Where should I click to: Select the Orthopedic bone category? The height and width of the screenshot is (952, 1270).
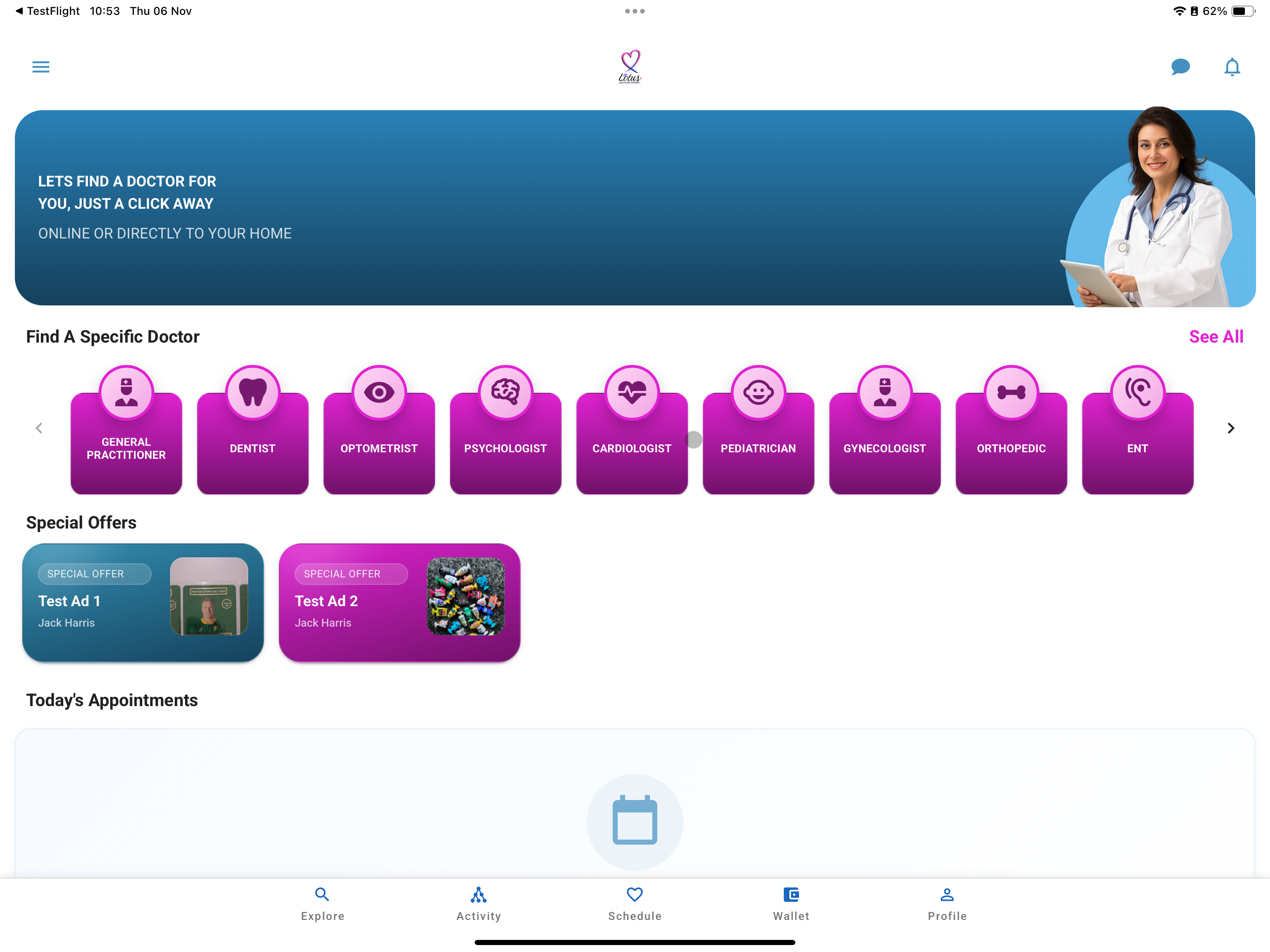point(1011,430)
